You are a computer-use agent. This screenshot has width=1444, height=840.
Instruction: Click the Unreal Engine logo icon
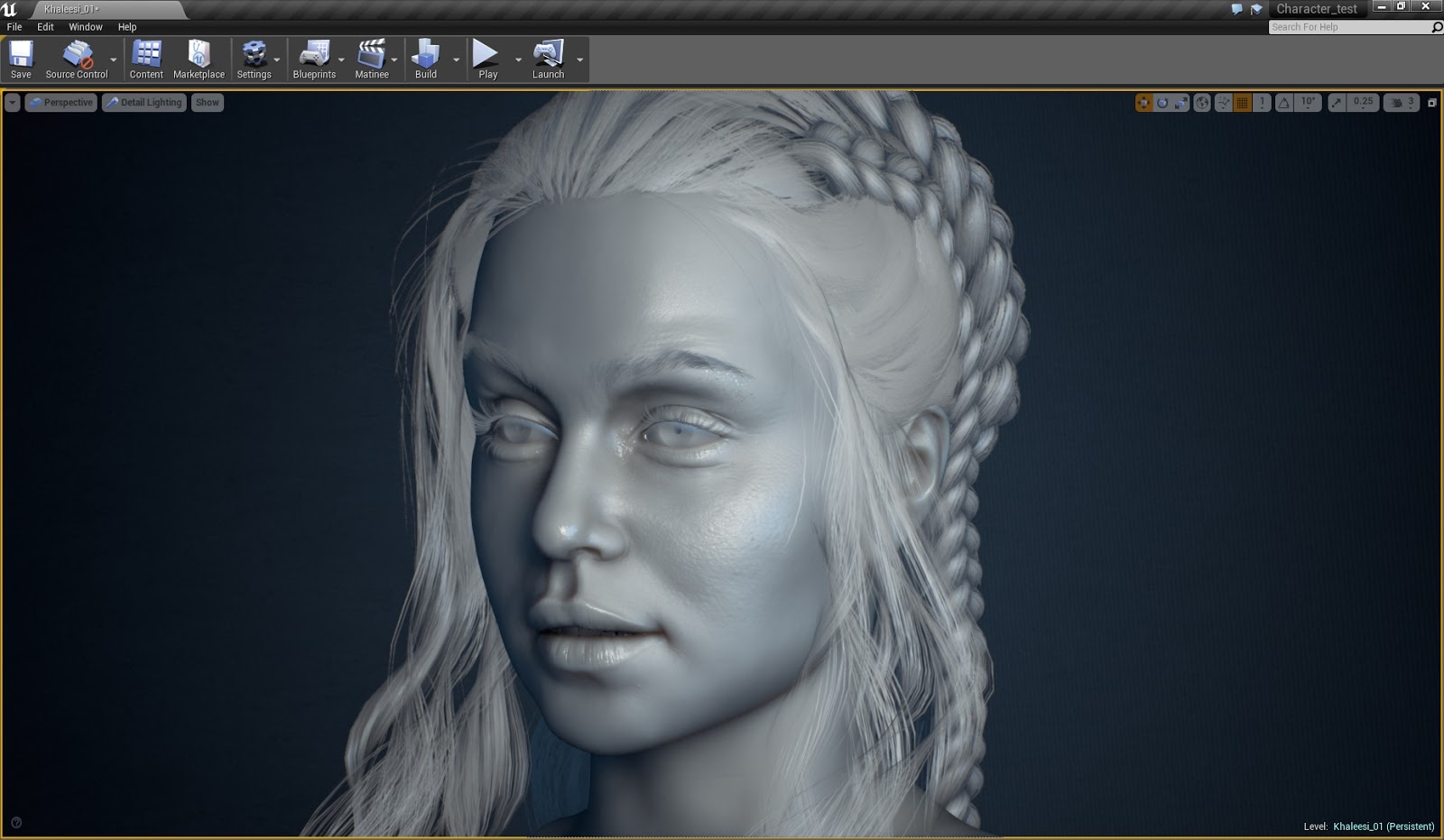pos(10,9)
